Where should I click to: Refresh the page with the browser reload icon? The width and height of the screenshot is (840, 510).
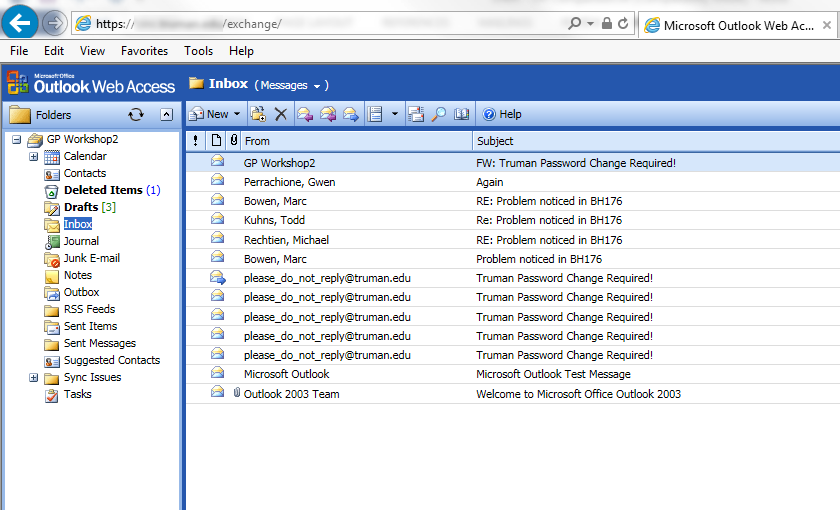click(x=623, y=23)
